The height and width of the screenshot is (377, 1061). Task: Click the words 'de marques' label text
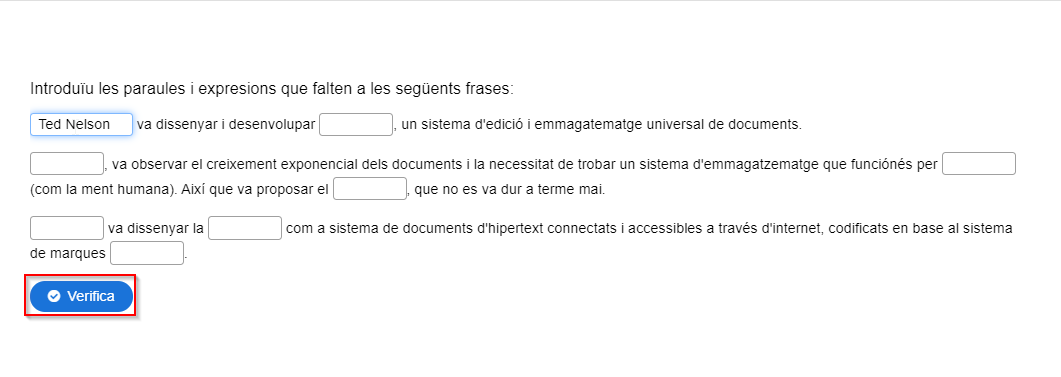(x=68, y=254)
